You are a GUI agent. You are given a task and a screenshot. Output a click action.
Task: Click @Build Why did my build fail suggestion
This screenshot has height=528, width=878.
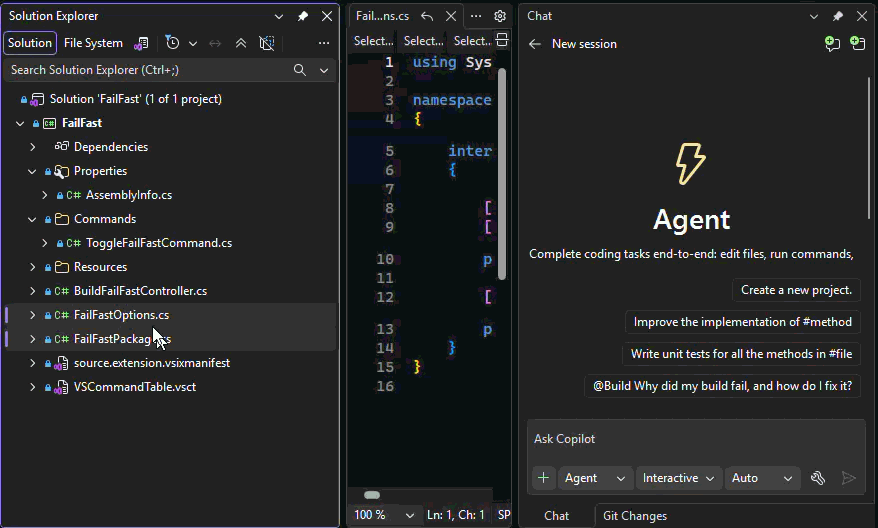[722, 386]
